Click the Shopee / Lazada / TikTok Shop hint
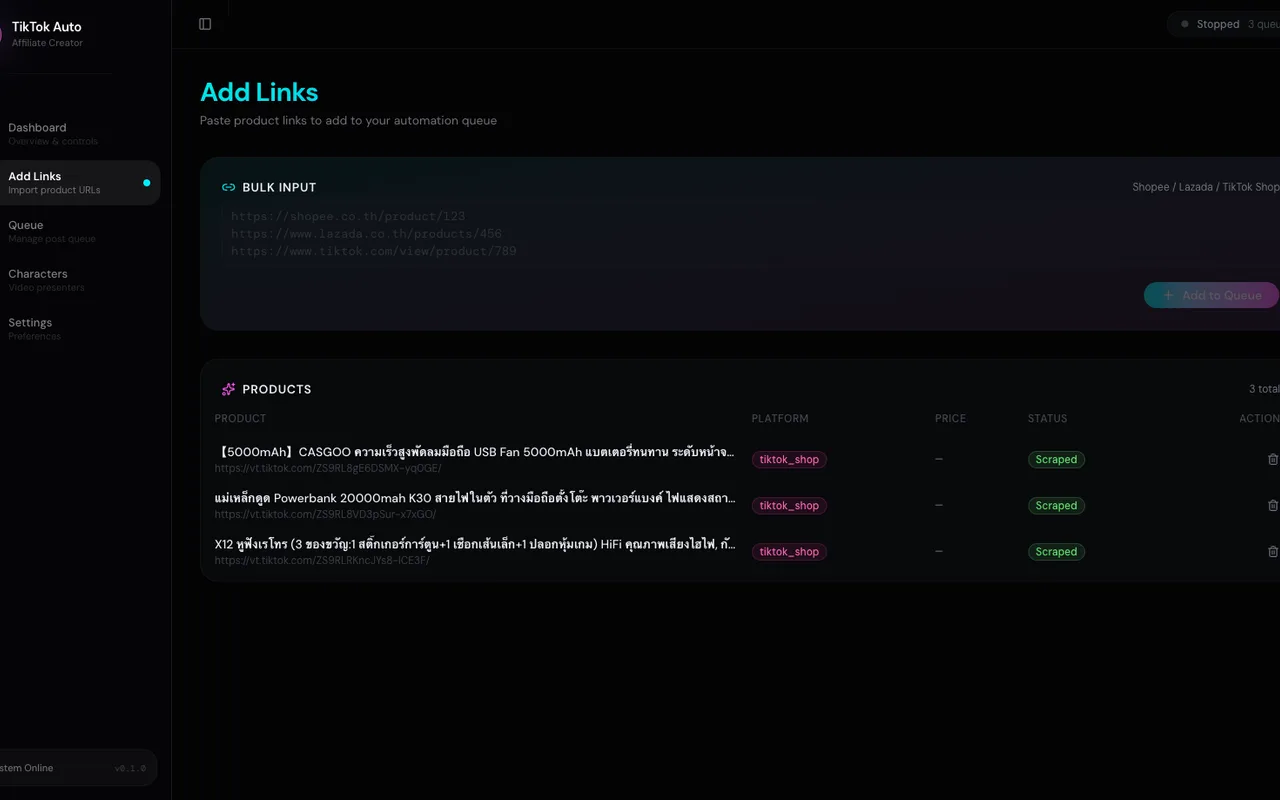This screenshot has width=1280, height=800. 1205,187
